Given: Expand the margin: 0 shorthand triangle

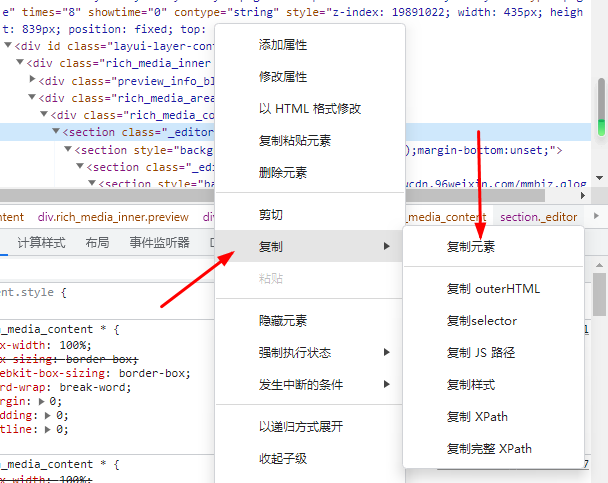Looking at the screenshot, I should [x=41, y=401].
